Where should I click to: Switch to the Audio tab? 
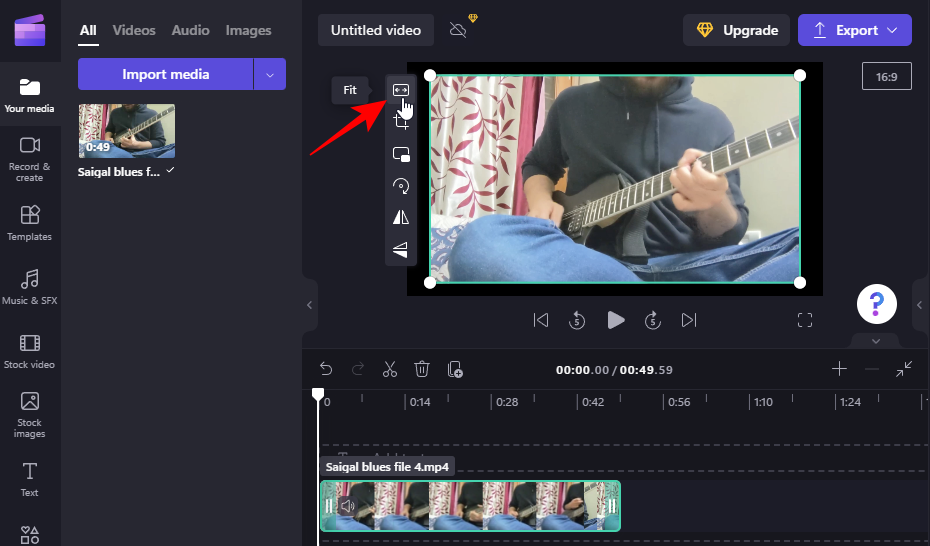click(190, 30)
